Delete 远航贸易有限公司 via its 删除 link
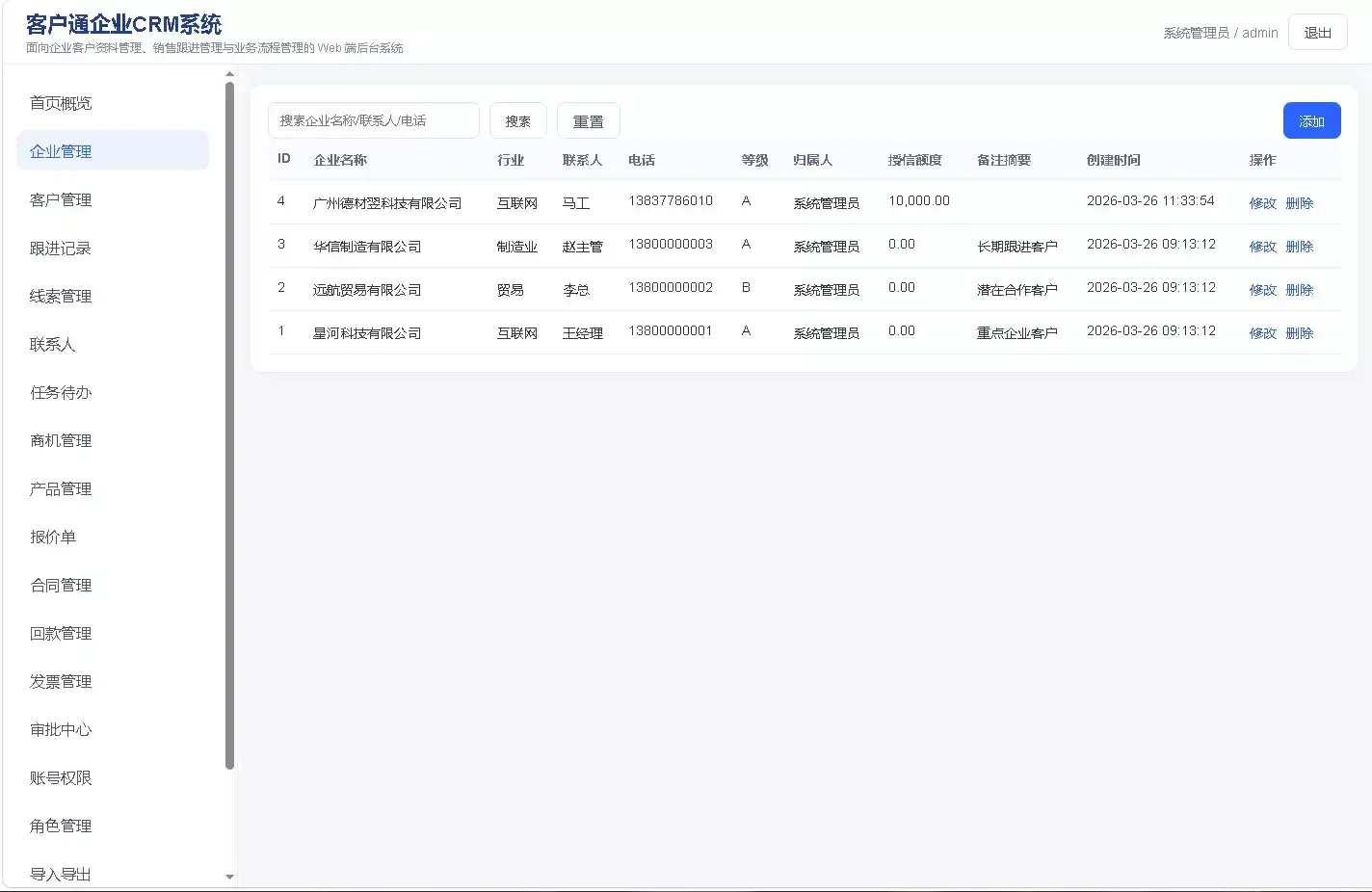Screen dimensions: 1372x892 pyautogui.click(x=1300, y=289)
